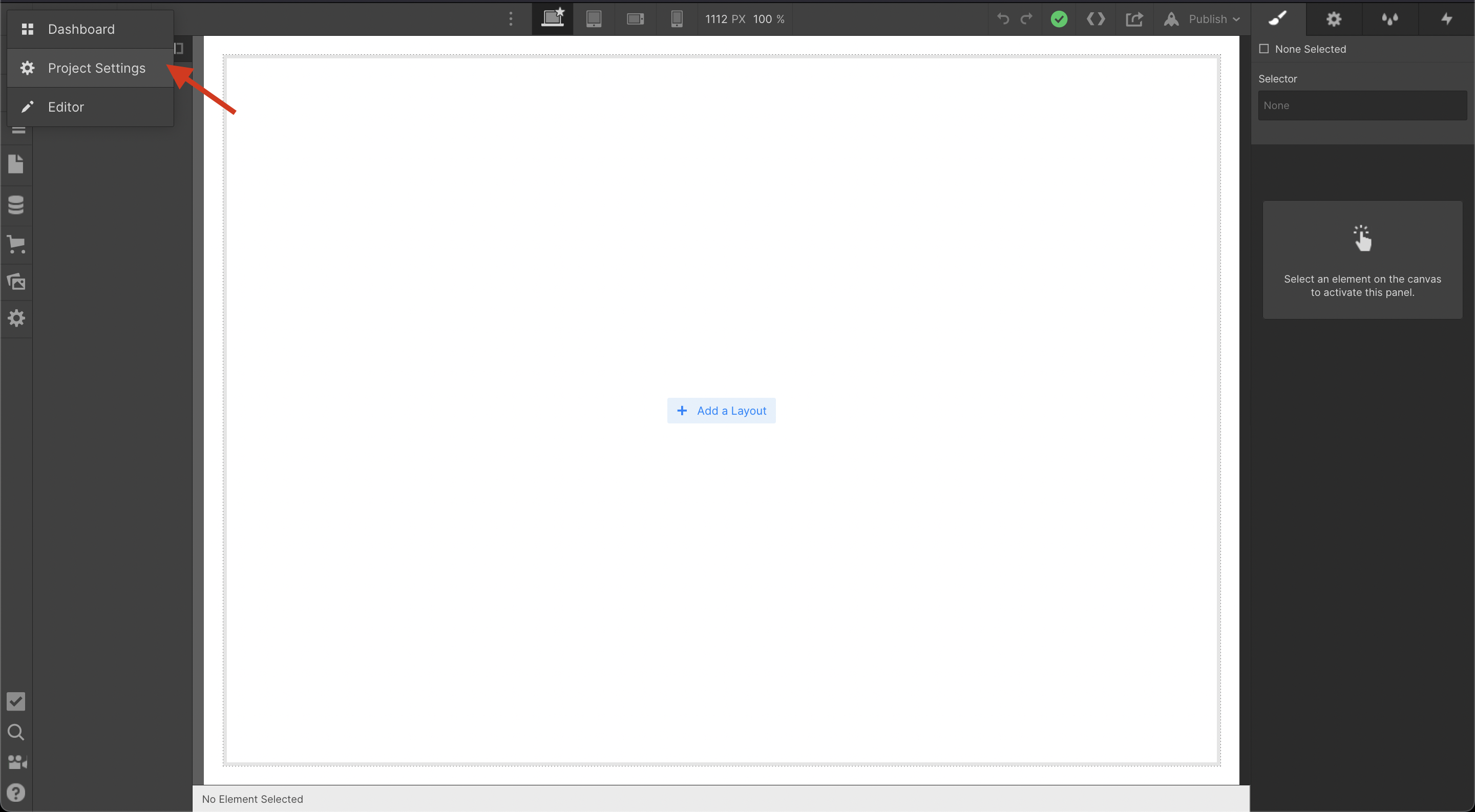Select Project Settings from the menu
Image resolution: width=1475 pixels, height=812 pixels.
point(97,68)
